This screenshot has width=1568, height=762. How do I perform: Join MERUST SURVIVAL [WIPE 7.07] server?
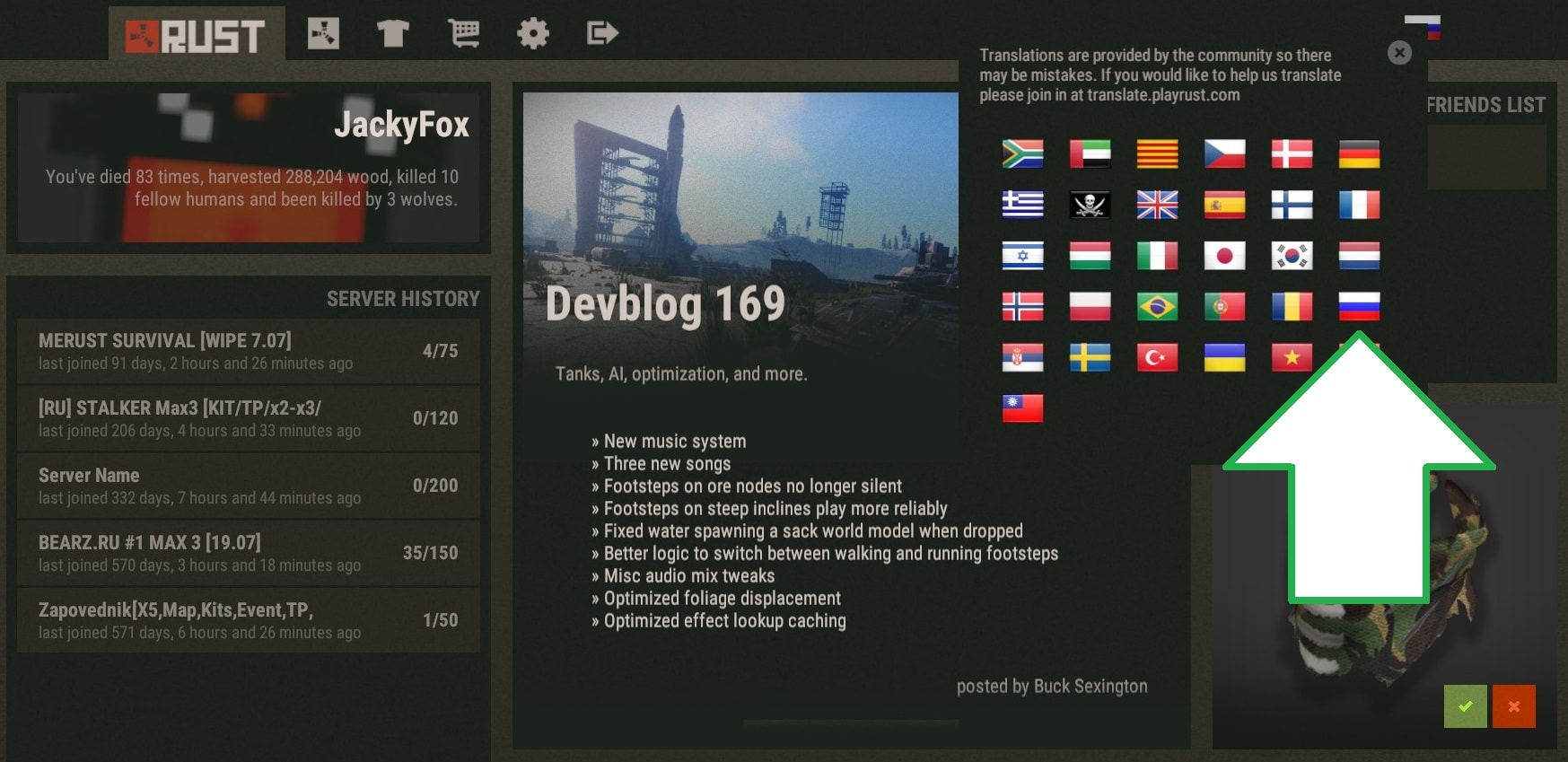coord(249,351)
